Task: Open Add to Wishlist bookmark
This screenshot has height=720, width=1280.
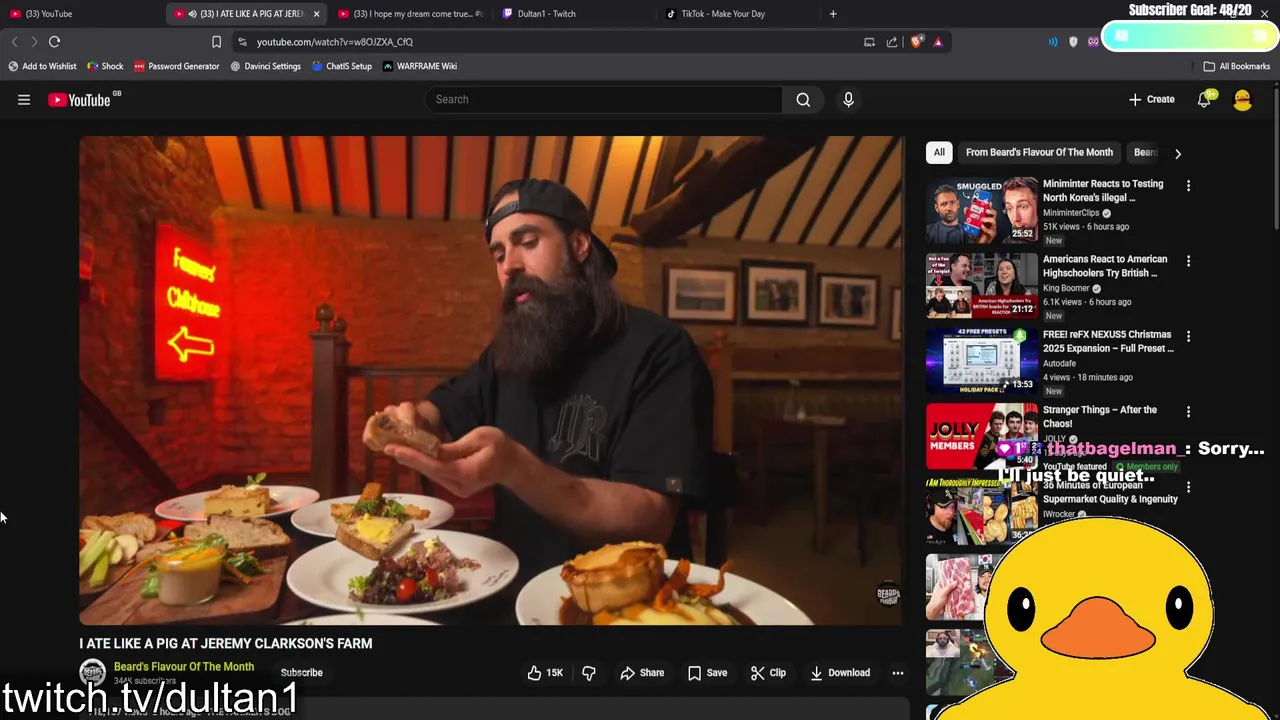Action: [42, 66]
